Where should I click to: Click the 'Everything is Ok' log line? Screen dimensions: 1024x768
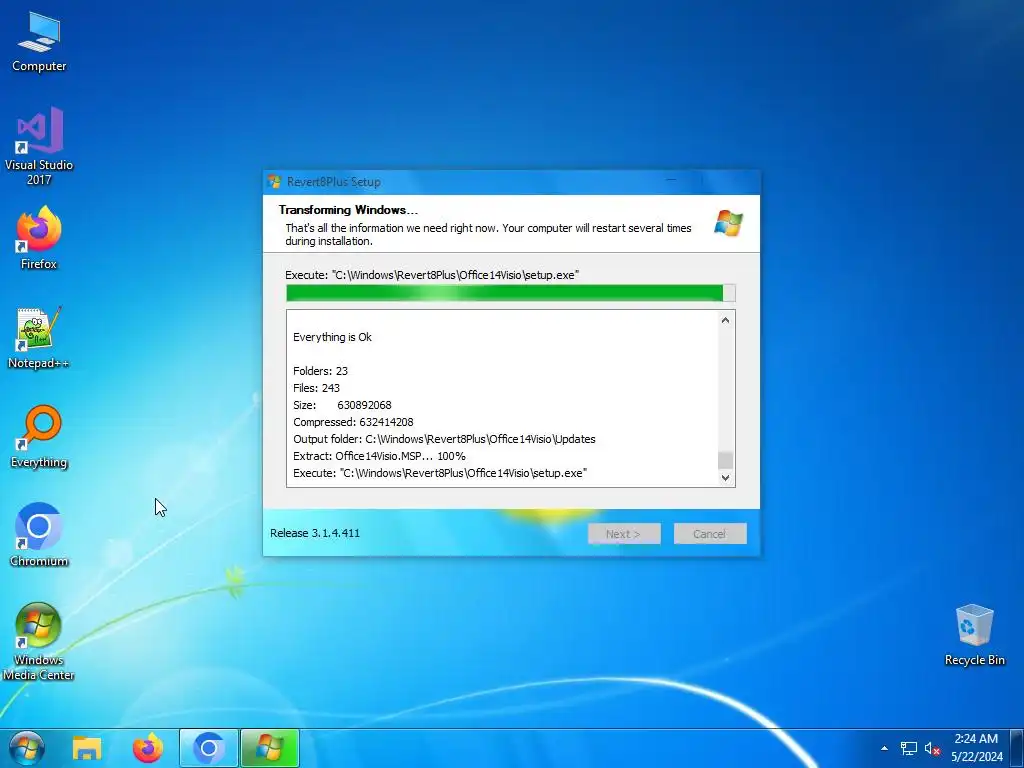(x=332, y=337)
